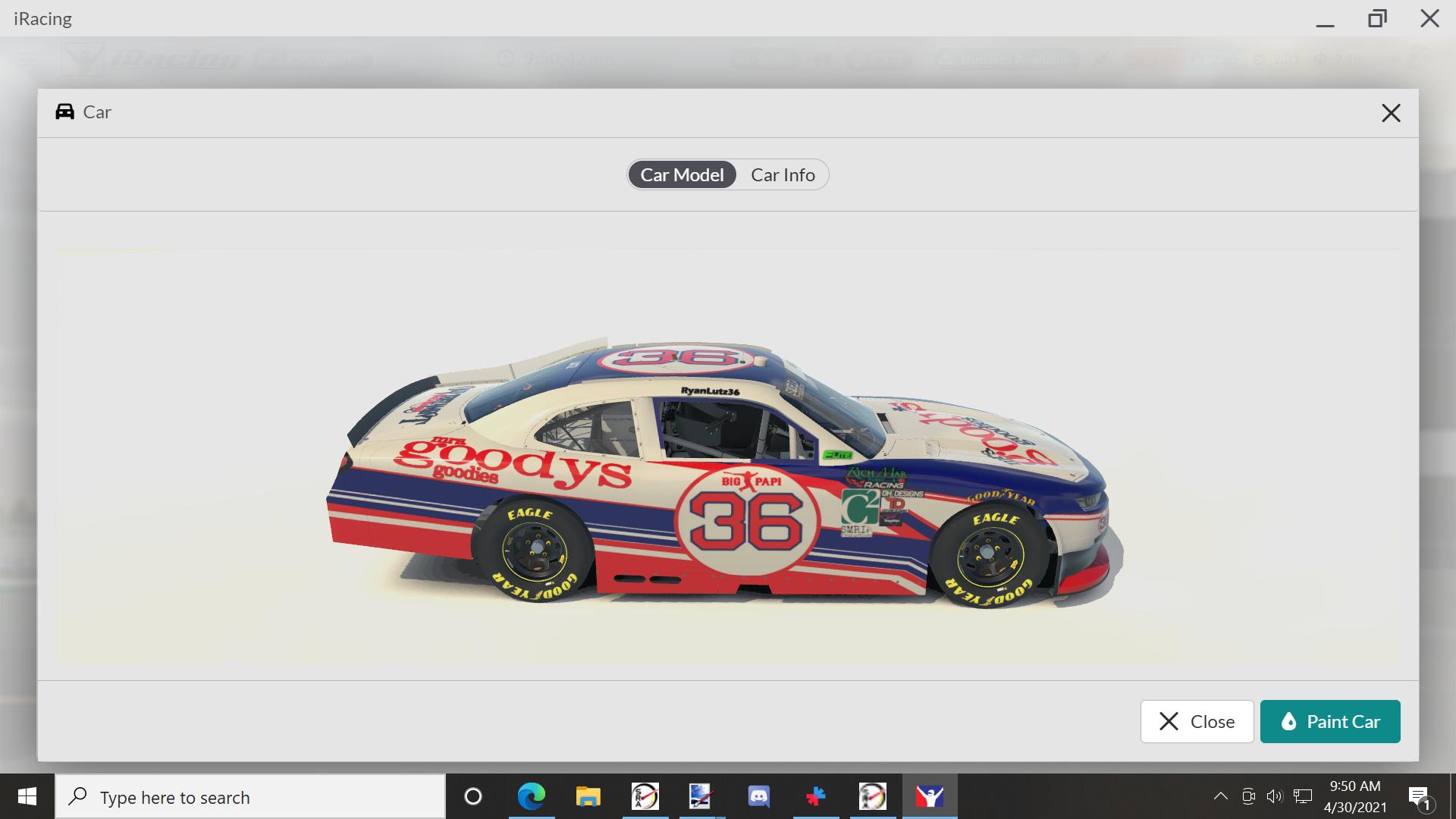
Task: Launch Microsoft Edge from the taskbar
Action: pos(532,796)
